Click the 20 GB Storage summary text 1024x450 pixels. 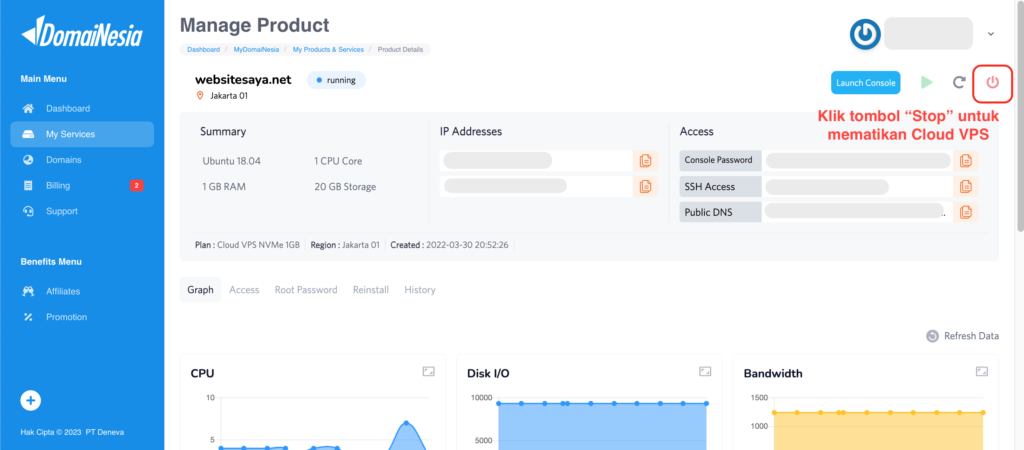345,187
